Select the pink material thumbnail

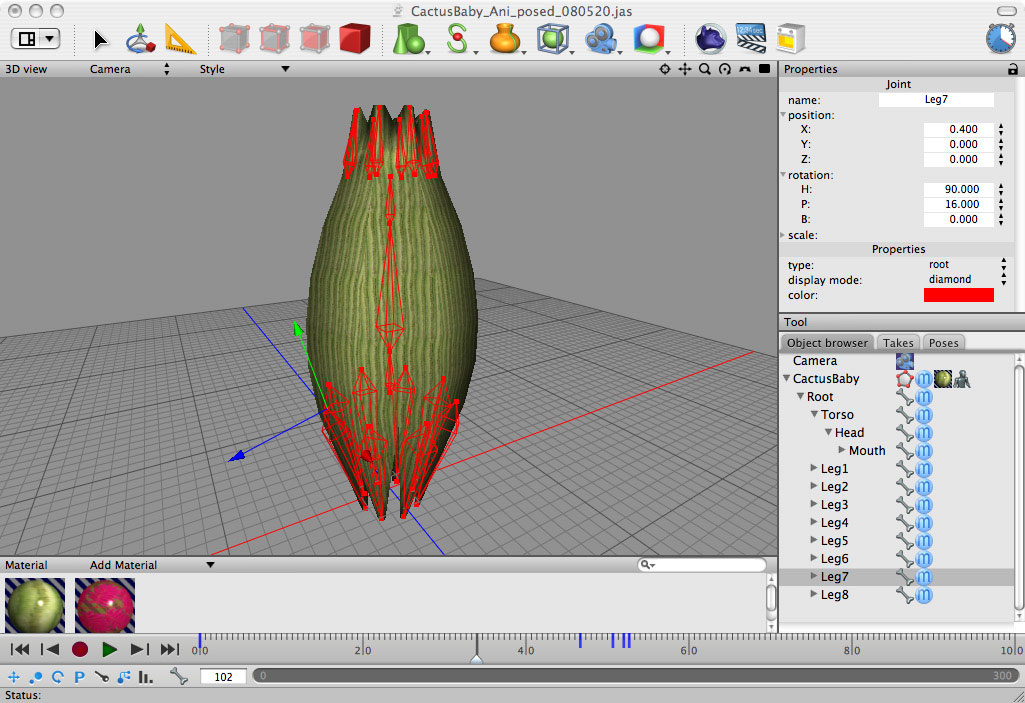pyautogui.click(x=104, y=605)
